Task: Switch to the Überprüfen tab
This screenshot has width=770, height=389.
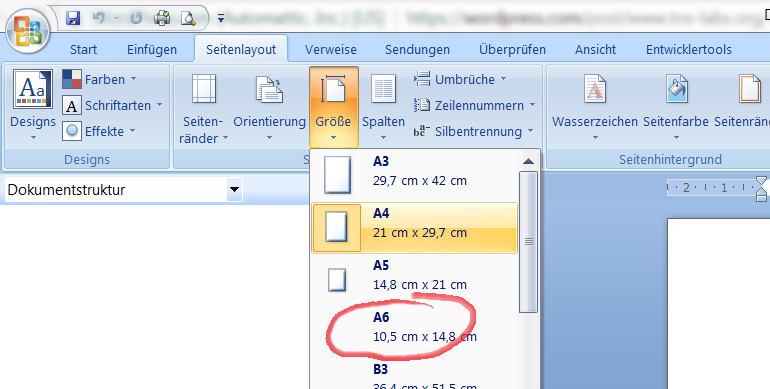Action: point(512,50)
